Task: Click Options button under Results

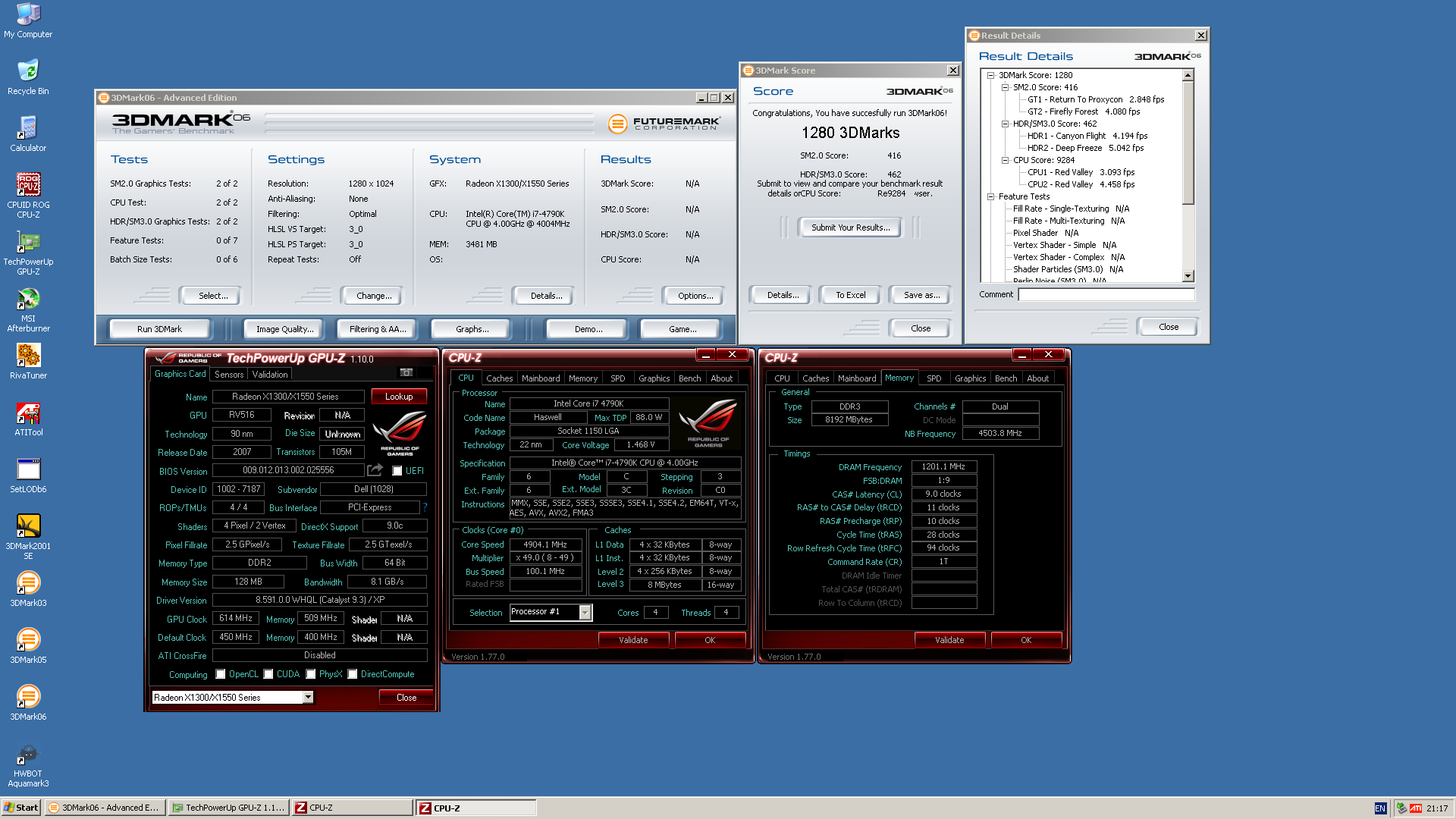Action: (x=695, y=296)
